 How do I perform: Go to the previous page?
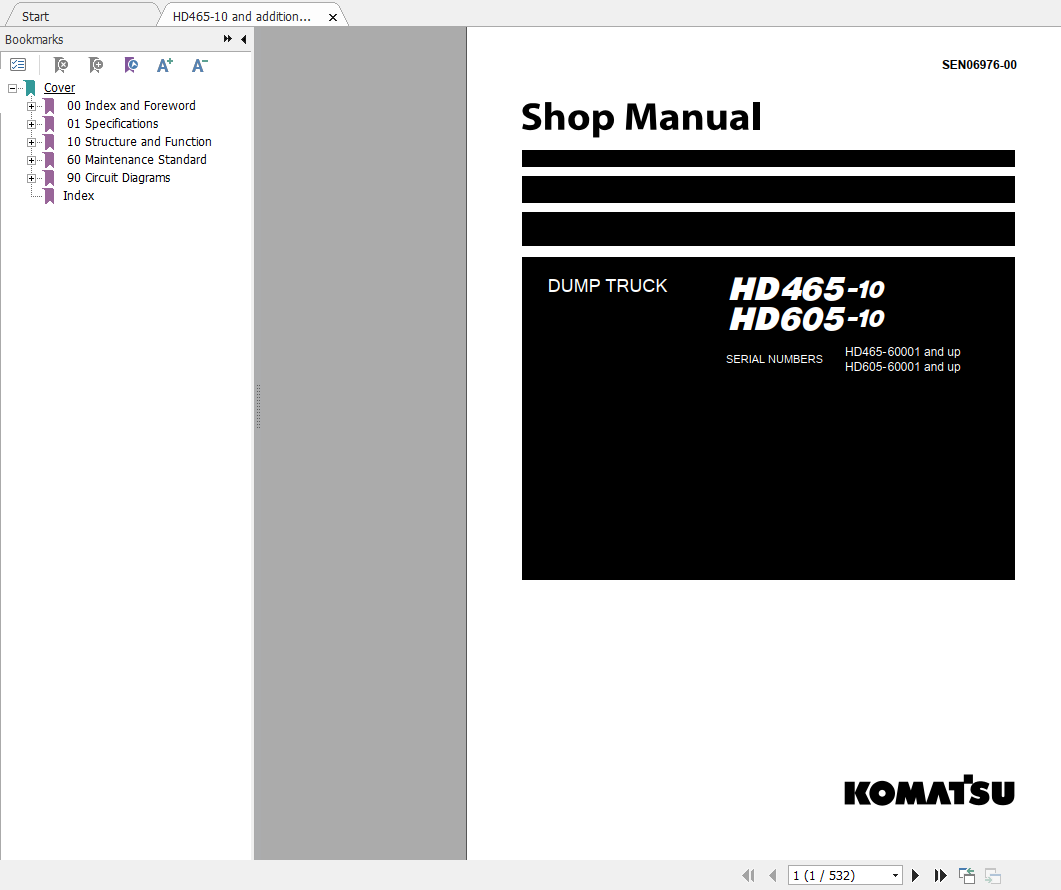click(773, 875)
